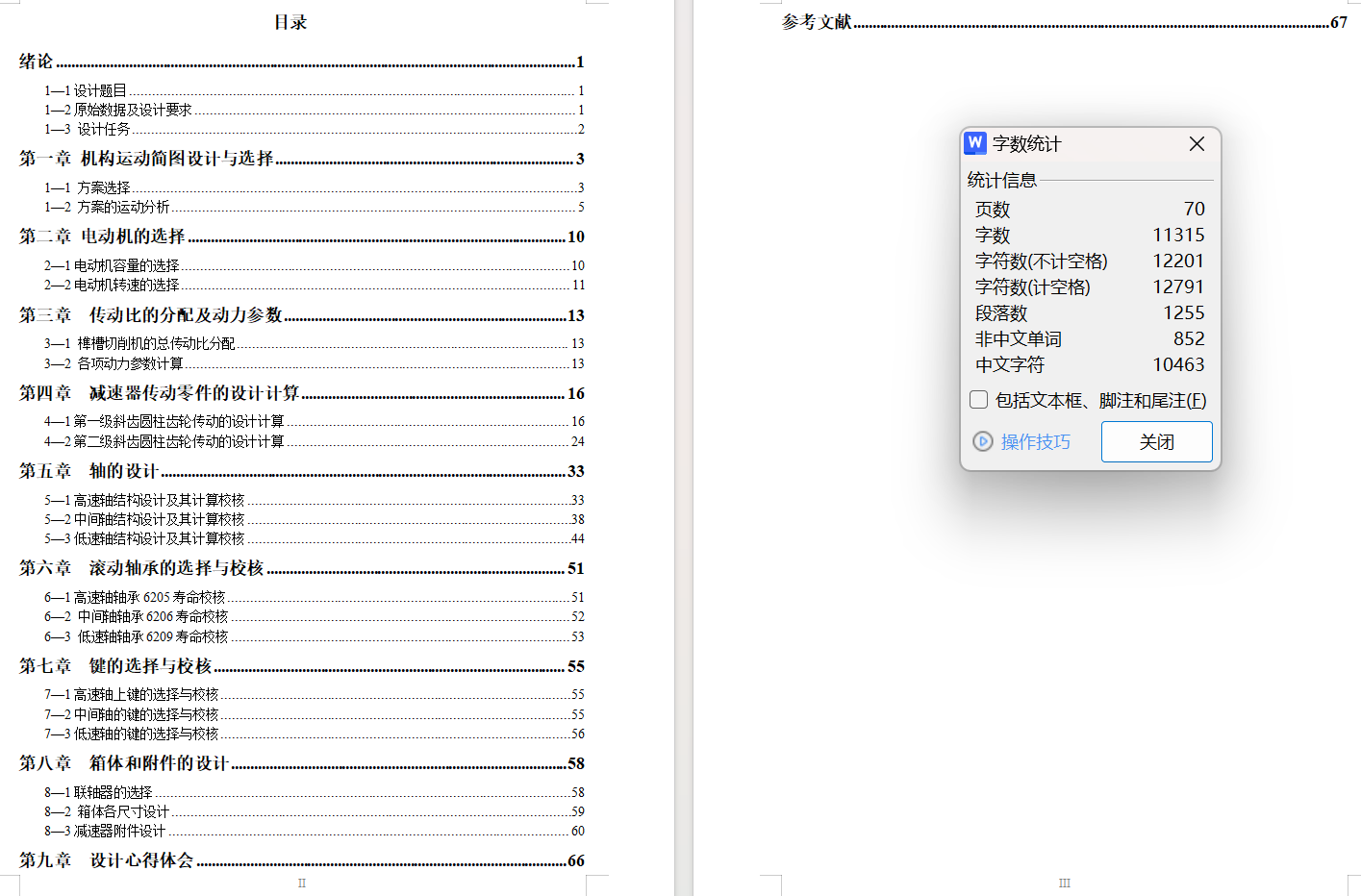Click the 字符数(不计空格) row label
Screen dimensions: 1361x896
tap(1041, 261)
